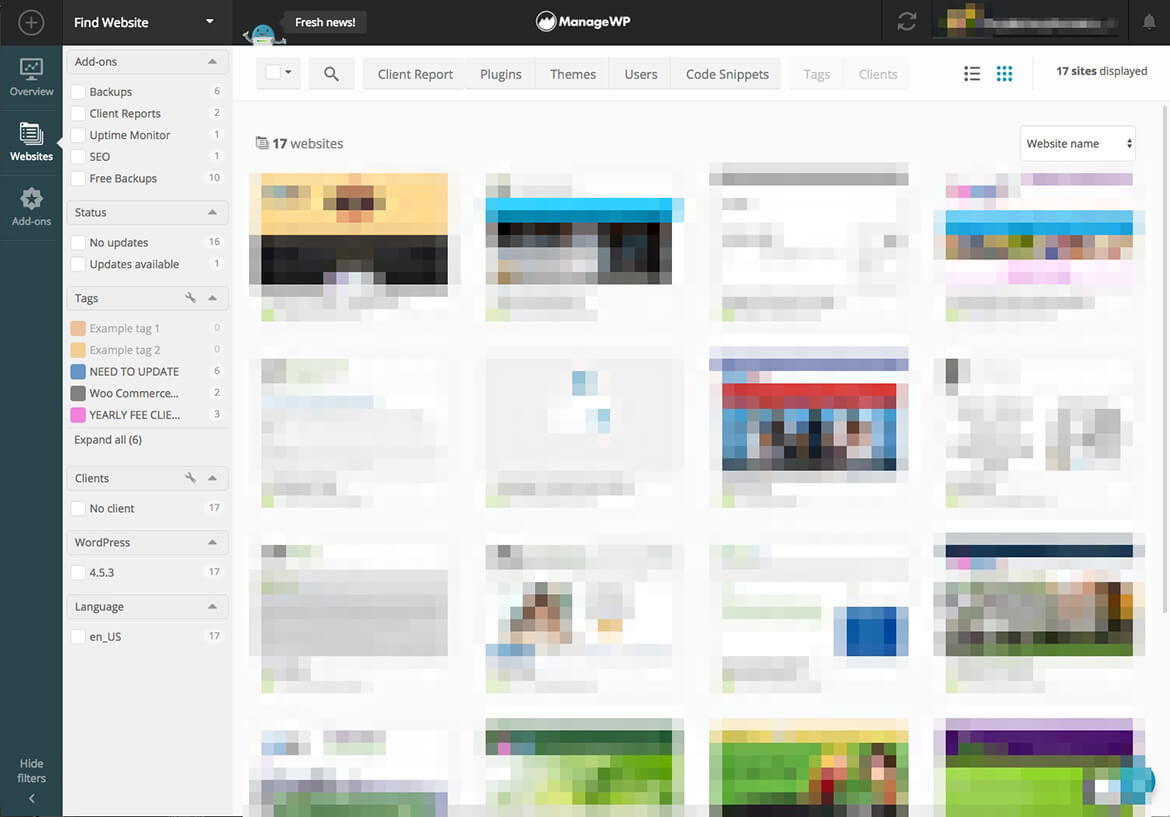Click the 17 websites heading text
Screen dimensions: 1170x817
tap(307, 143)
